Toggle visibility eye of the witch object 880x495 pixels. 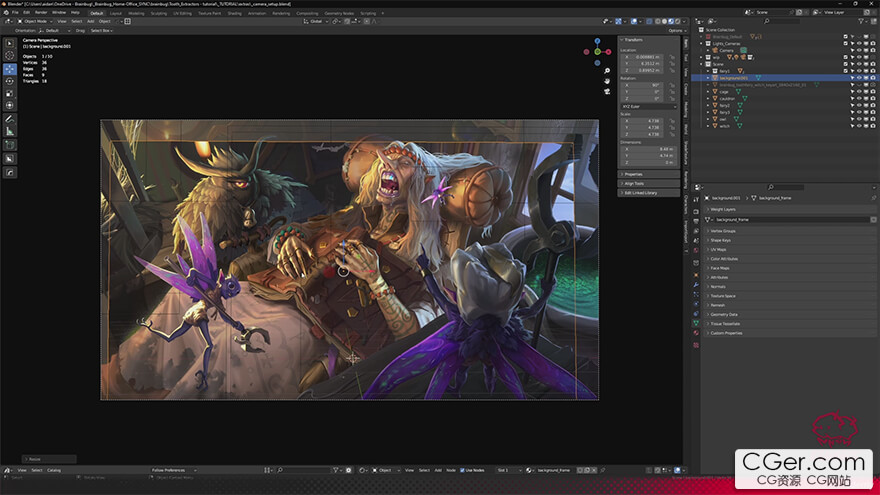(x=859, y=126)
